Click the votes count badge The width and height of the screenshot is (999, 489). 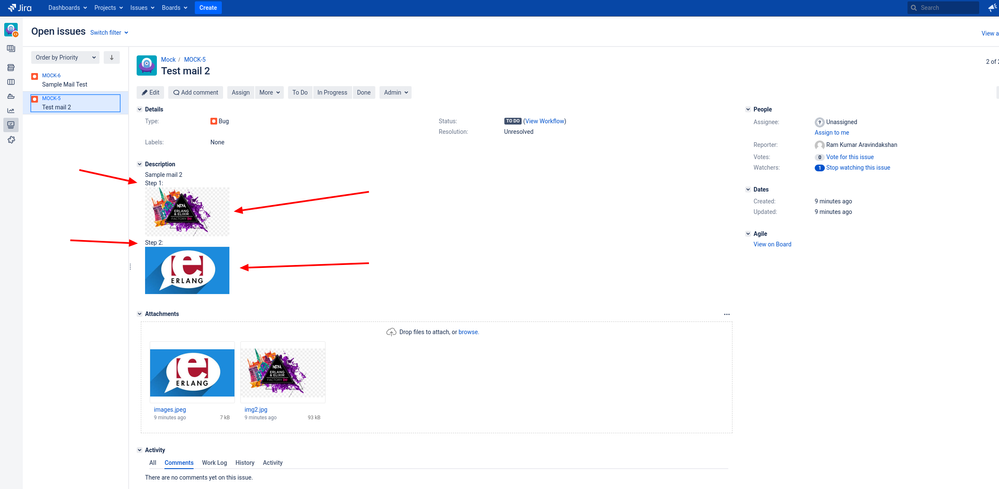pyautogui.click(x=819, y=157)
